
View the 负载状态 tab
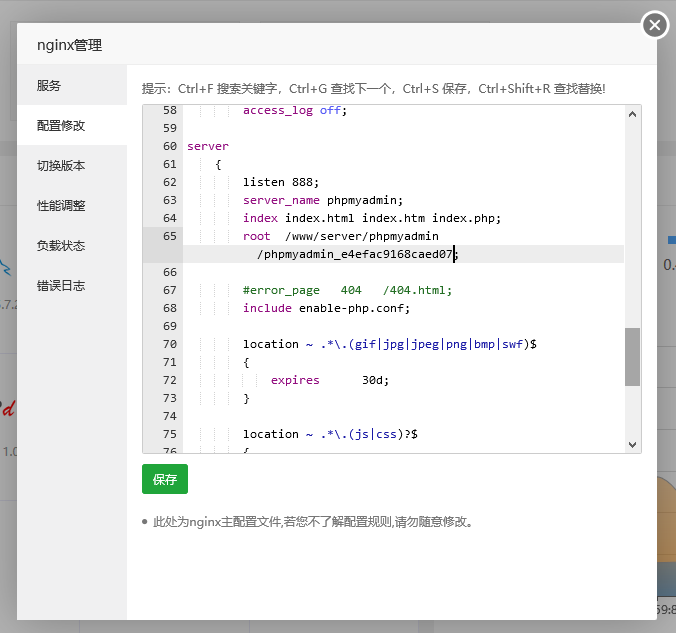tap(61, 246)
